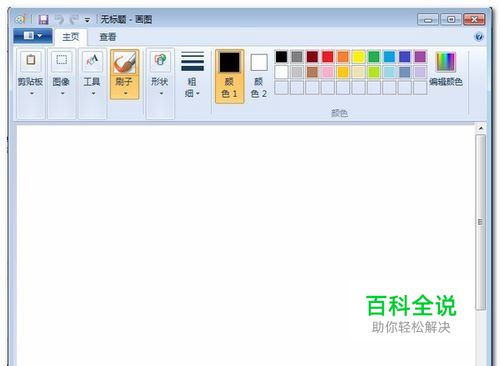This screenshot has width=500, height=366.
Task: Open the Customize Quick Access Toolbar arrow
Action: [x=87, y=20]
